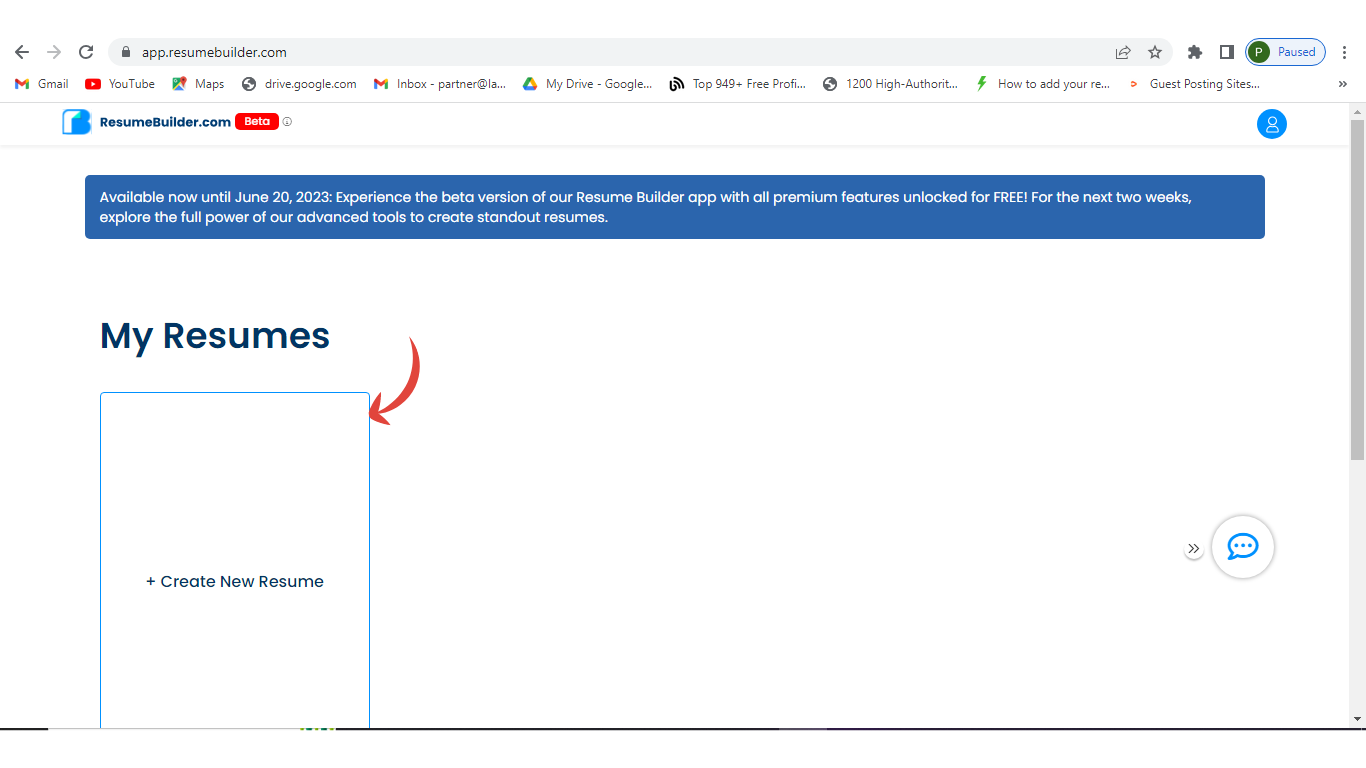
Task: Click Create New Resume card
Action: (235, 581)
